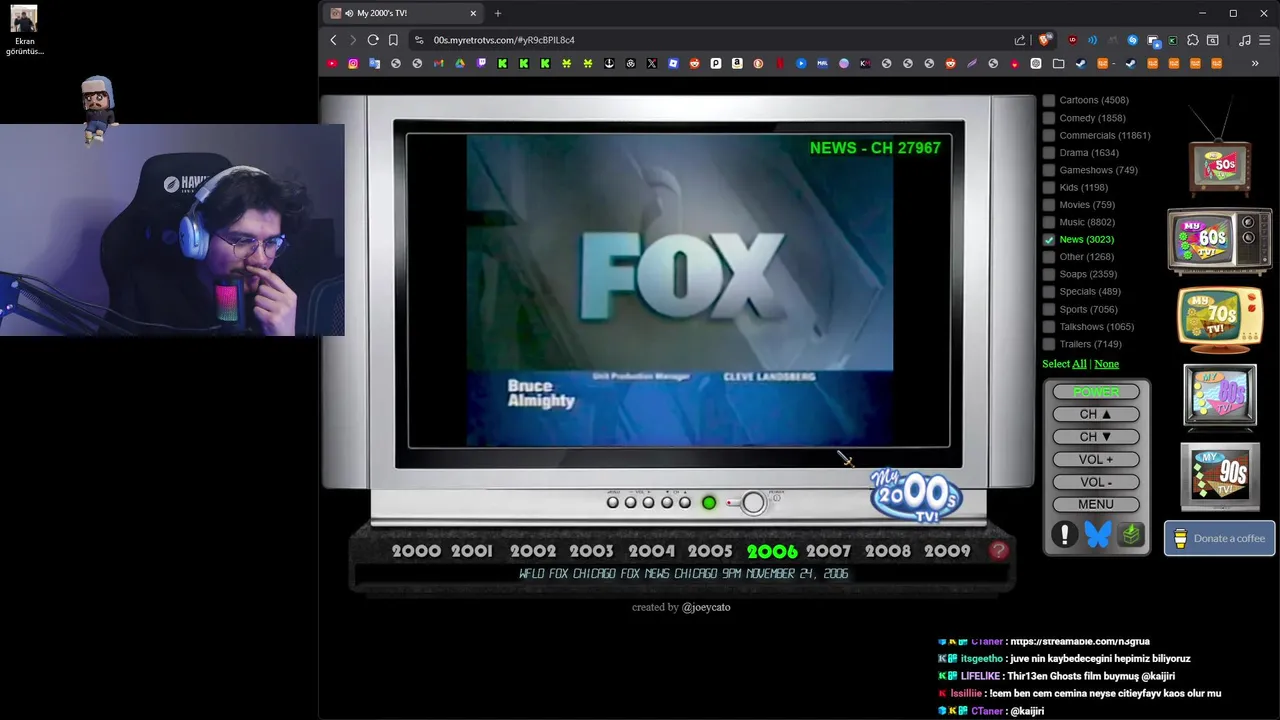Tick the Soaps (2359) checkbox
This screenshot has width=1280, height=720.
(1049, 274)
